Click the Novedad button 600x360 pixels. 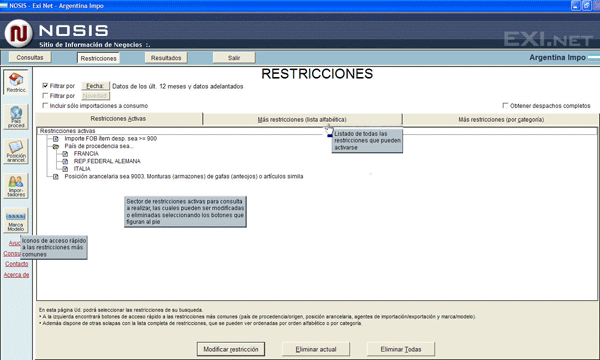pyautogui.click(x=95, y=96)
